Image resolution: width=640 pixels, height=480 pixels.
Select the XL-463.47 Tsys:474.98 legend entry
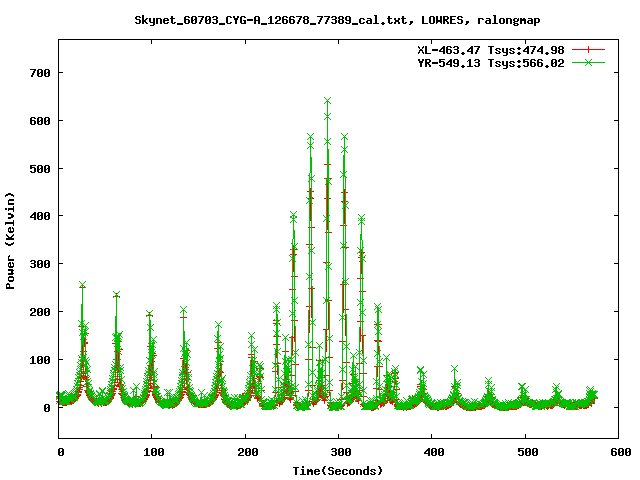pyautogui.click(x=491, y=50)
